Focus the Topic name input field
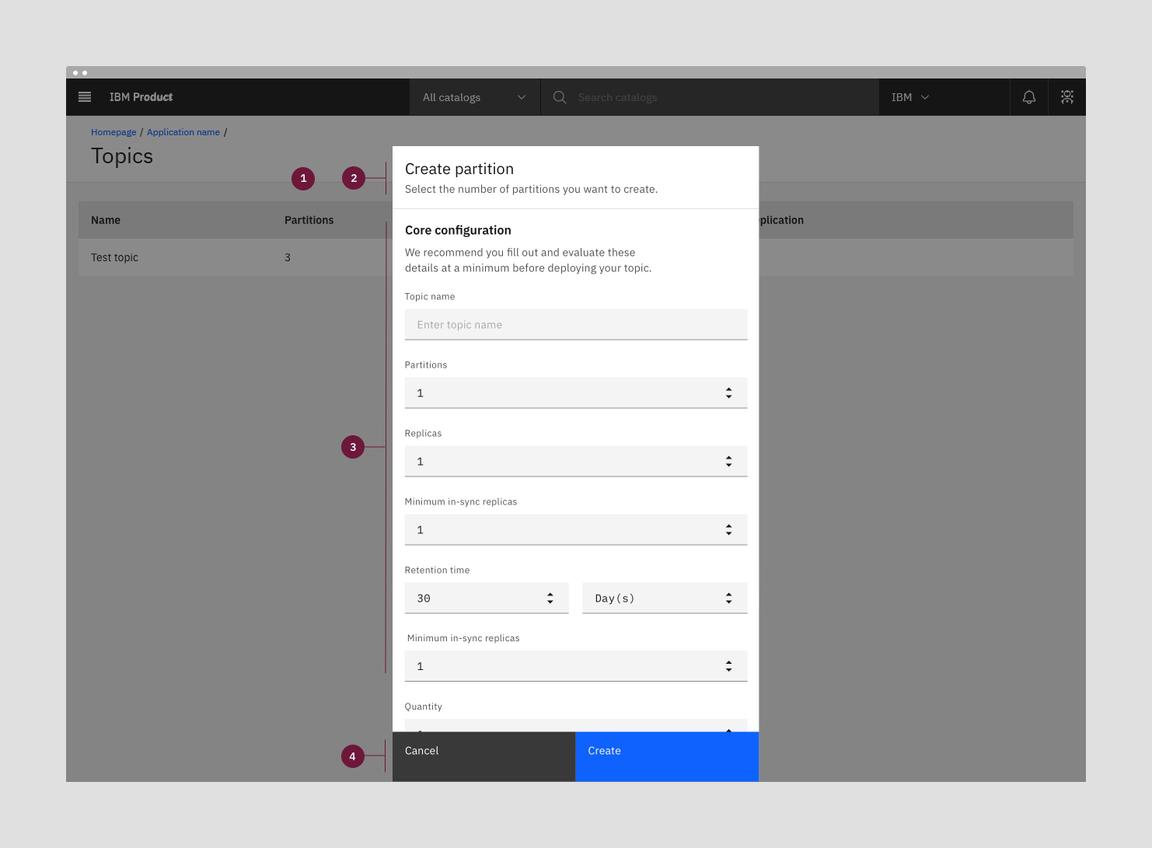This screenshot has width=1152, height=848. point(575,325)
